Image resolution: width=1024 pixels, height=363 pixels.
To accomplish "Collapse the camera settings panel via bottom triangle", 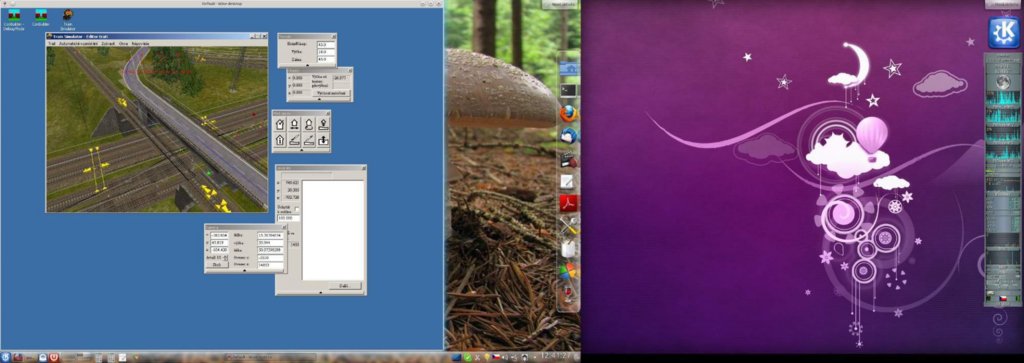I will tap(307, 65).
